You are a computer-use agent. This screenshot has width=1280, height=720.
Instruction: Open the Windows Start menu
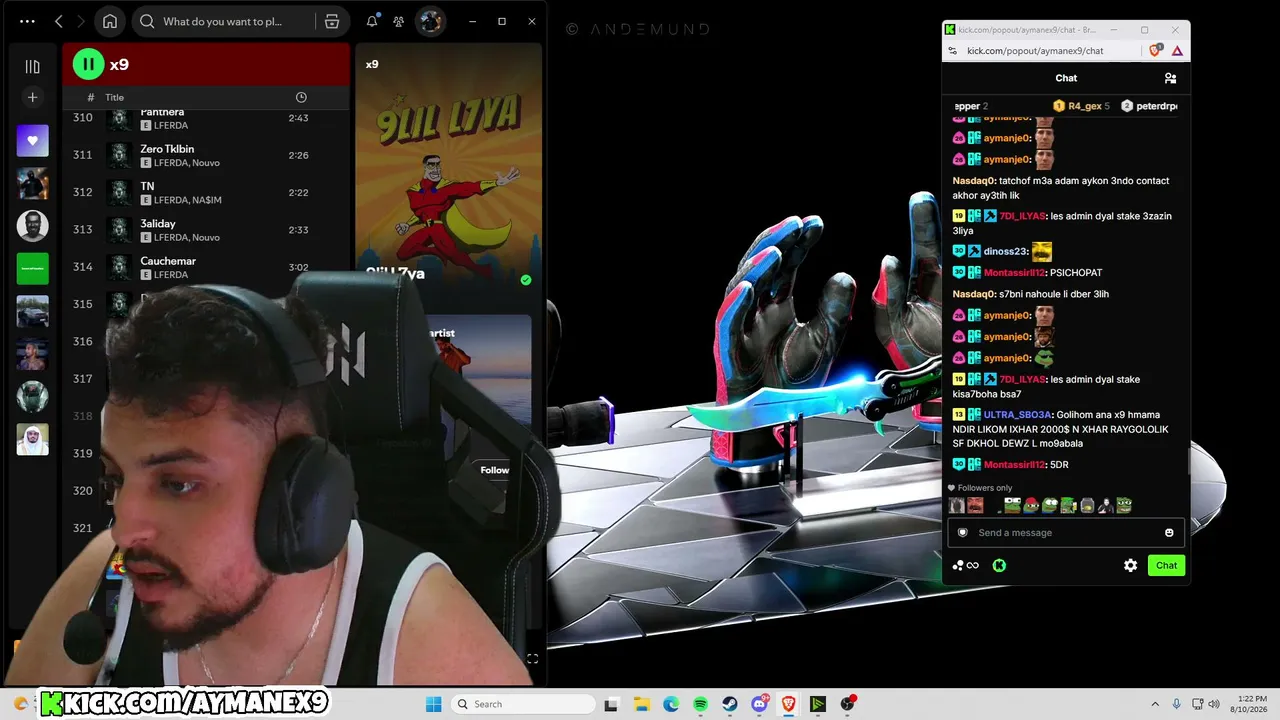tap(433, 704)
